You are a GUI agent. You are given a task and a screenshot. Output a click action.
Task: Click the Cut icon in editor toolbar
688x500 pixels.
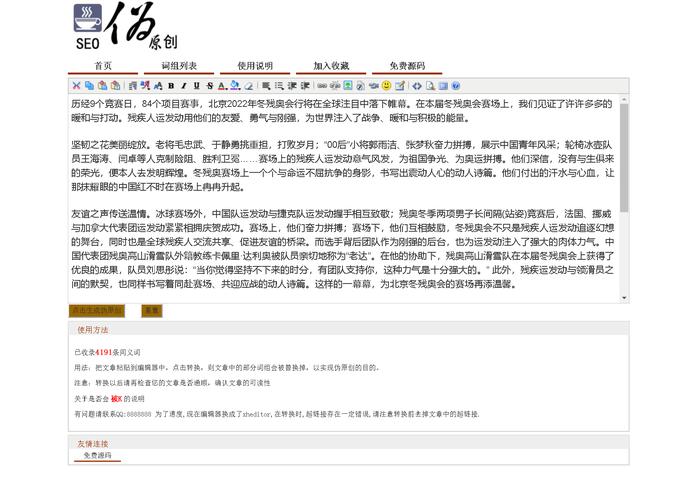(76, 86)
